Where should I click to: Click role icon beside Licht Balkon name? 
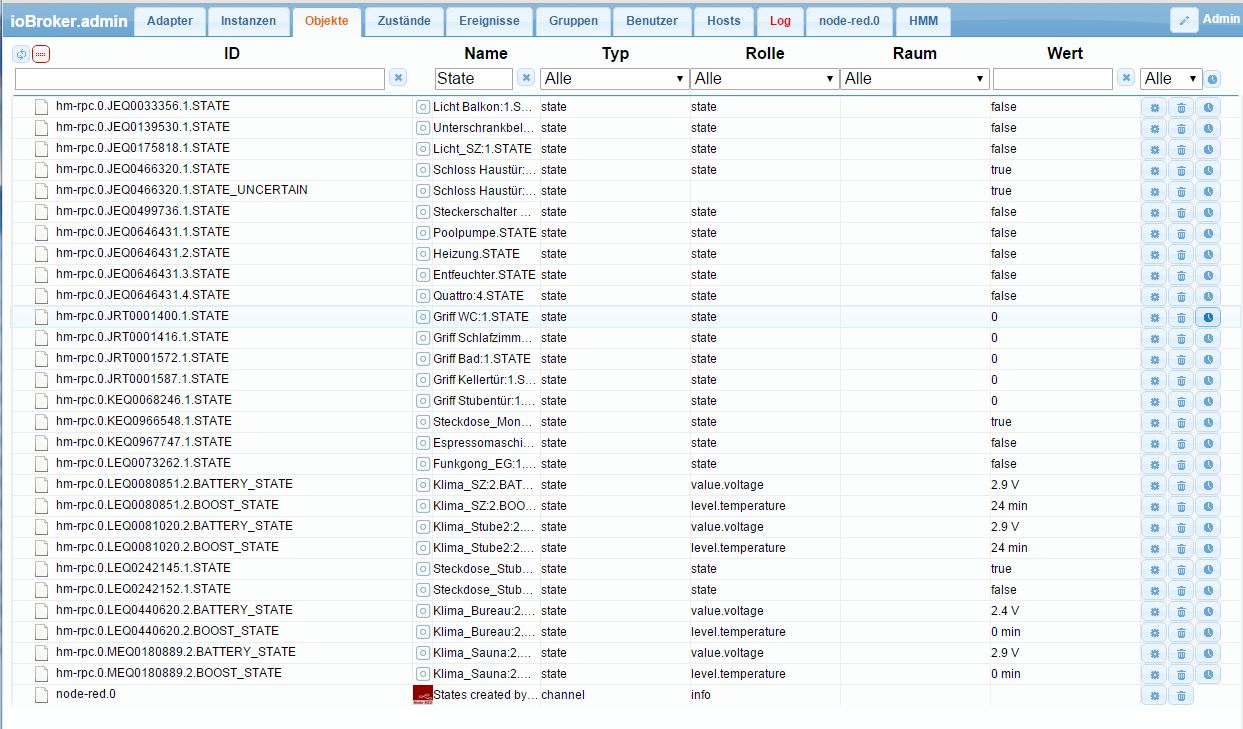(422, 106)
